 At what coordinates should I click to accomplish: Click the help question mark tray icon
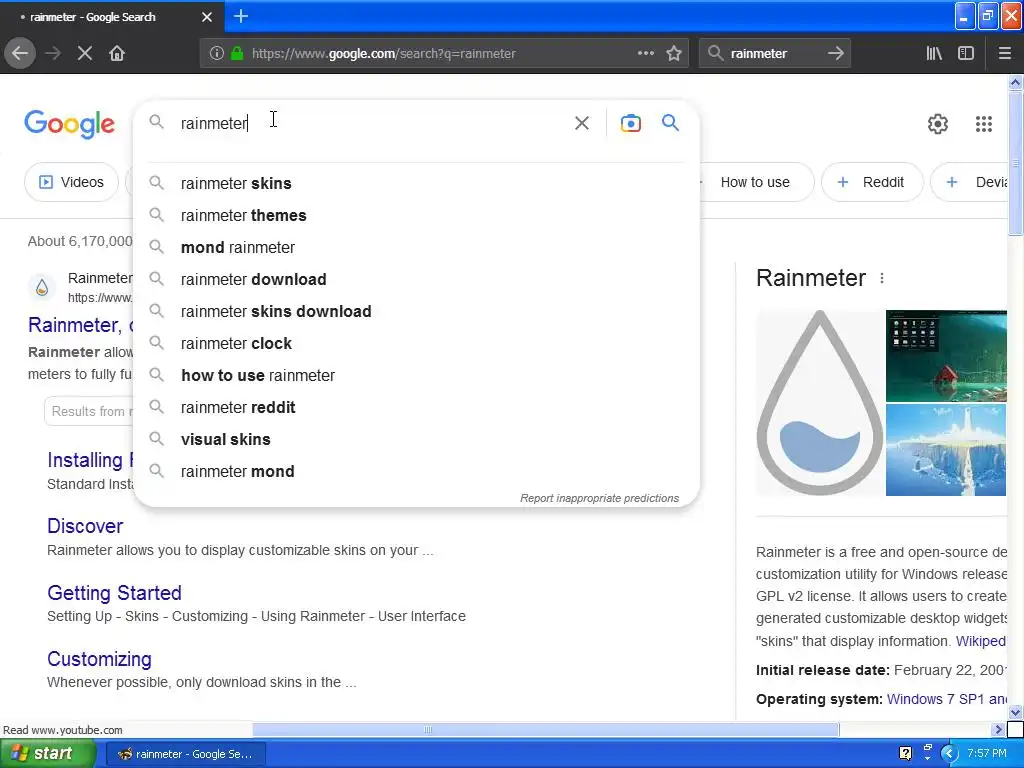click(x=905, y=754)
